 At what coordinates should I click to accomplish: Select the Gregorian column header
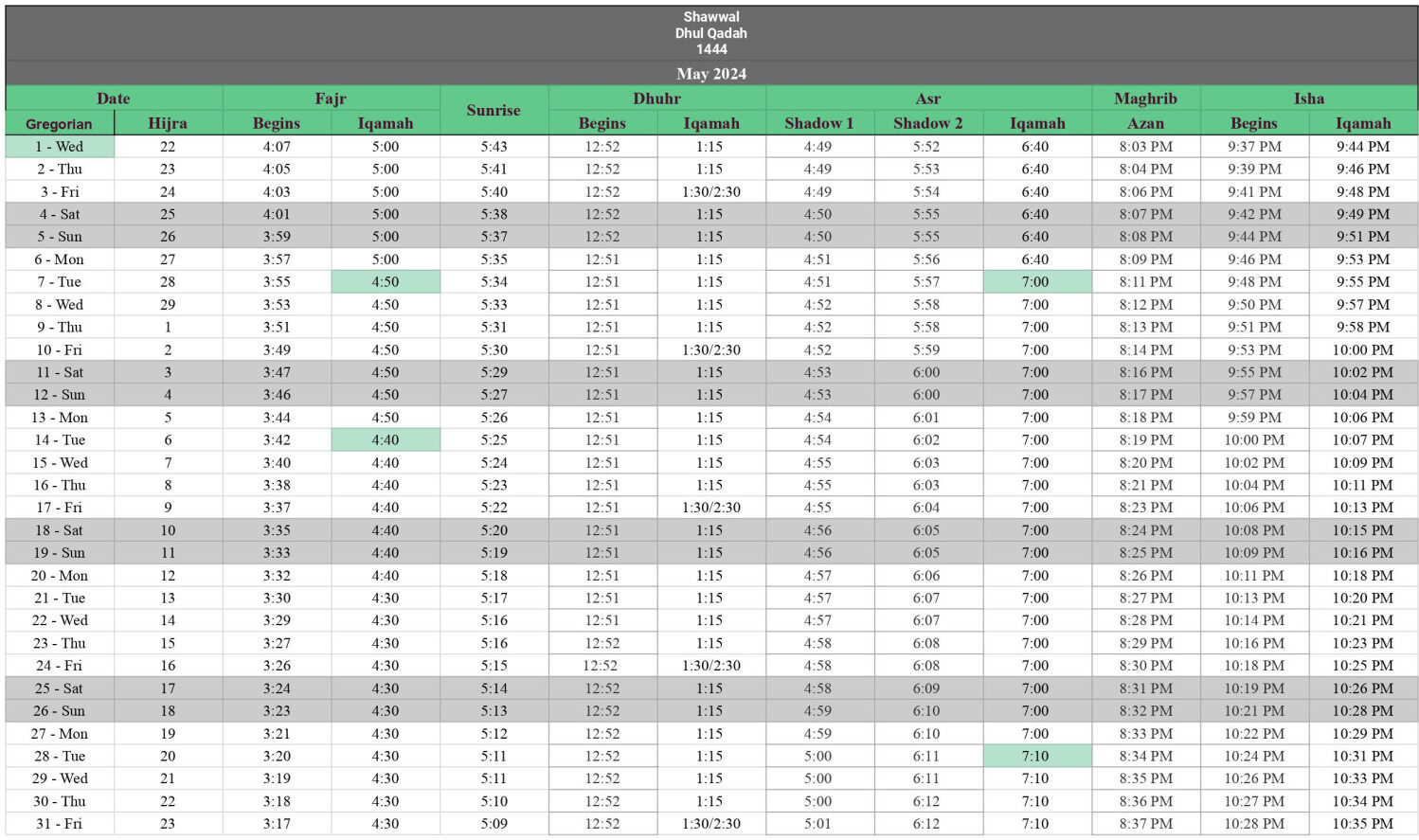(60, 123)
